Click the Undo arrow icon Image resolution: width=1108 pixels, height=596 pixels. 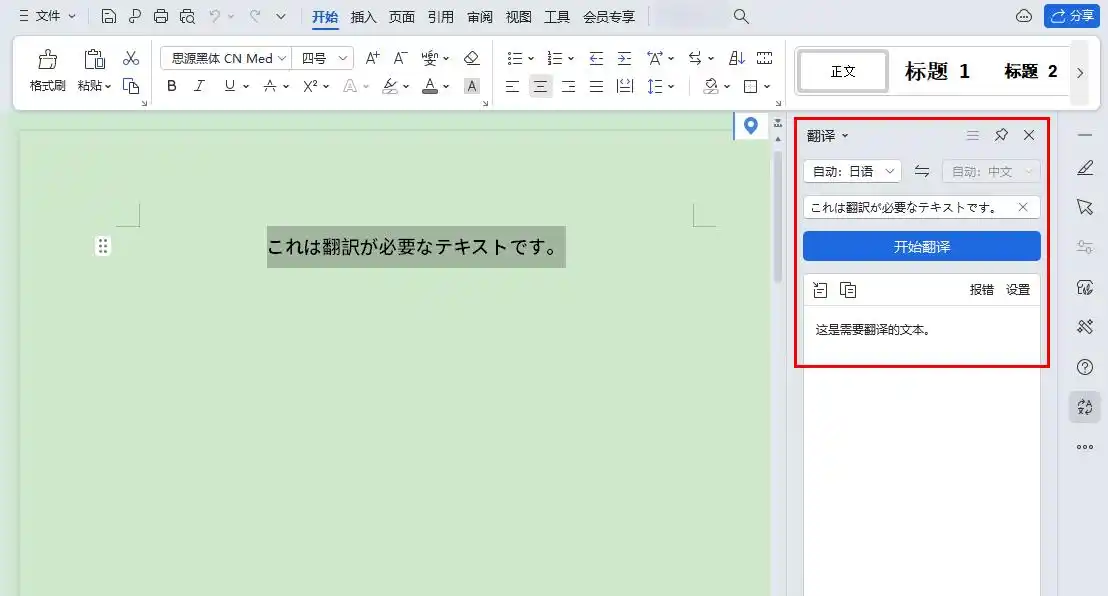(x=215, y=16)
